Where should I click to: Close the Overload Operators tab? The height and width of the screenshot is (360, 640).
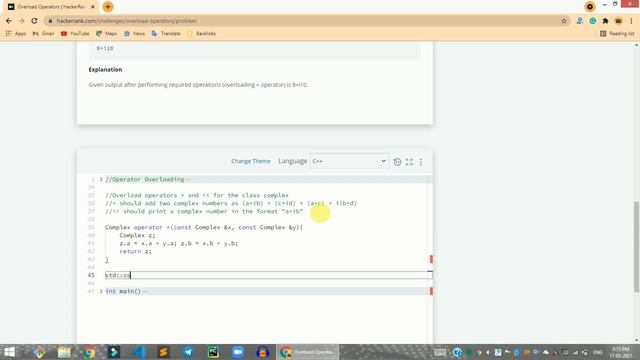[93, 7]
